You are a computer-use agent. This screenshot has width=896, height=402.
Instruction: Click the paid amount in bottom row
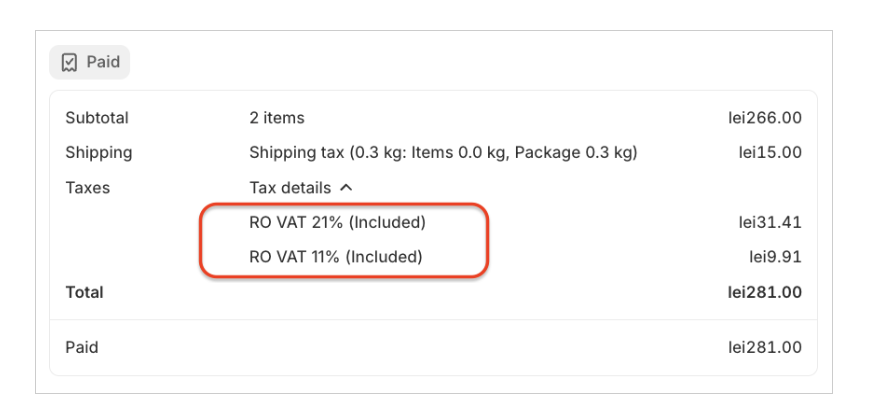(764, 348)
